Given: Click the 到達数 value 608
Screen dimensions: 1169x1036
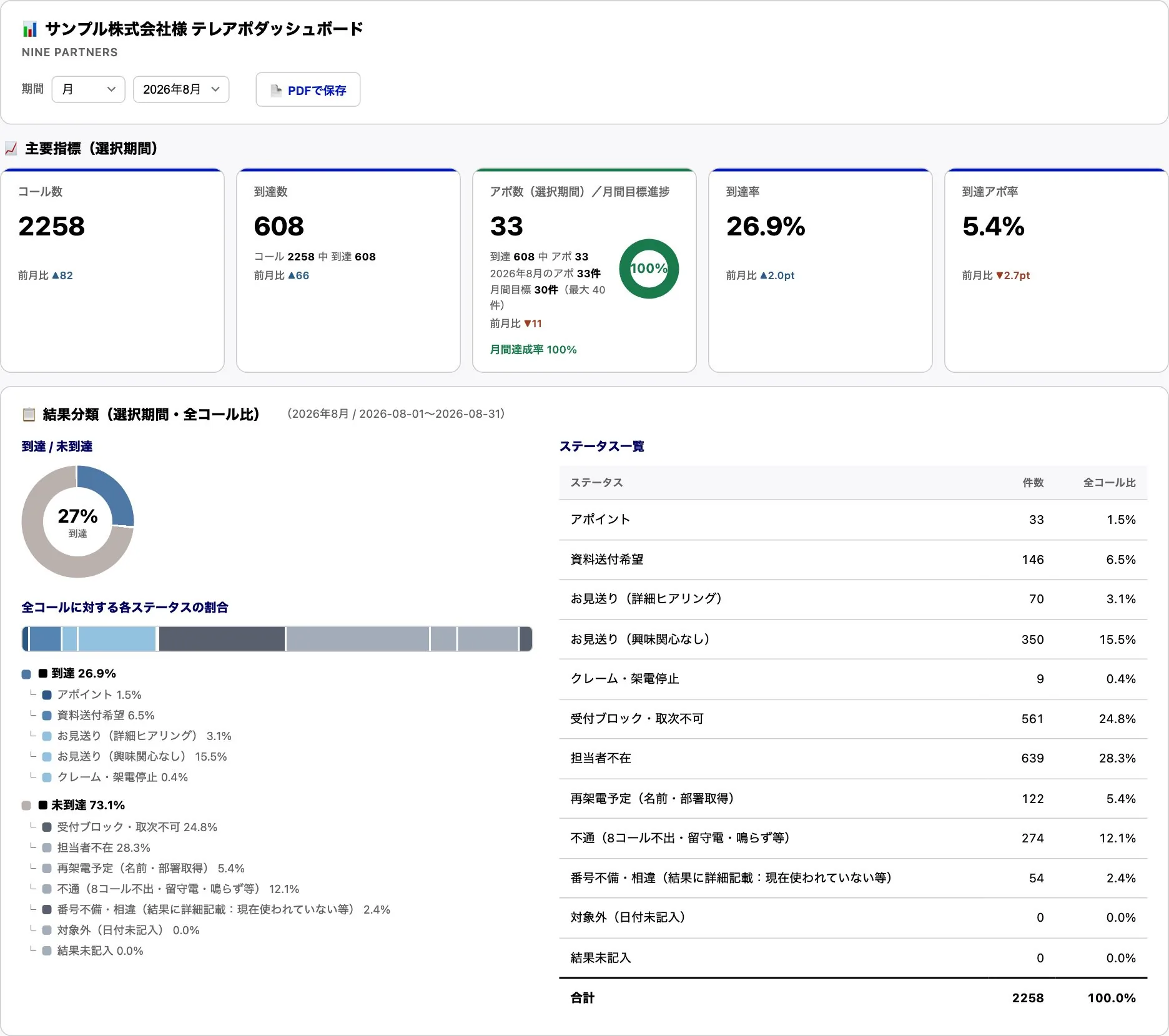Looking at the screenshot, I should click(x=279, y=226).
